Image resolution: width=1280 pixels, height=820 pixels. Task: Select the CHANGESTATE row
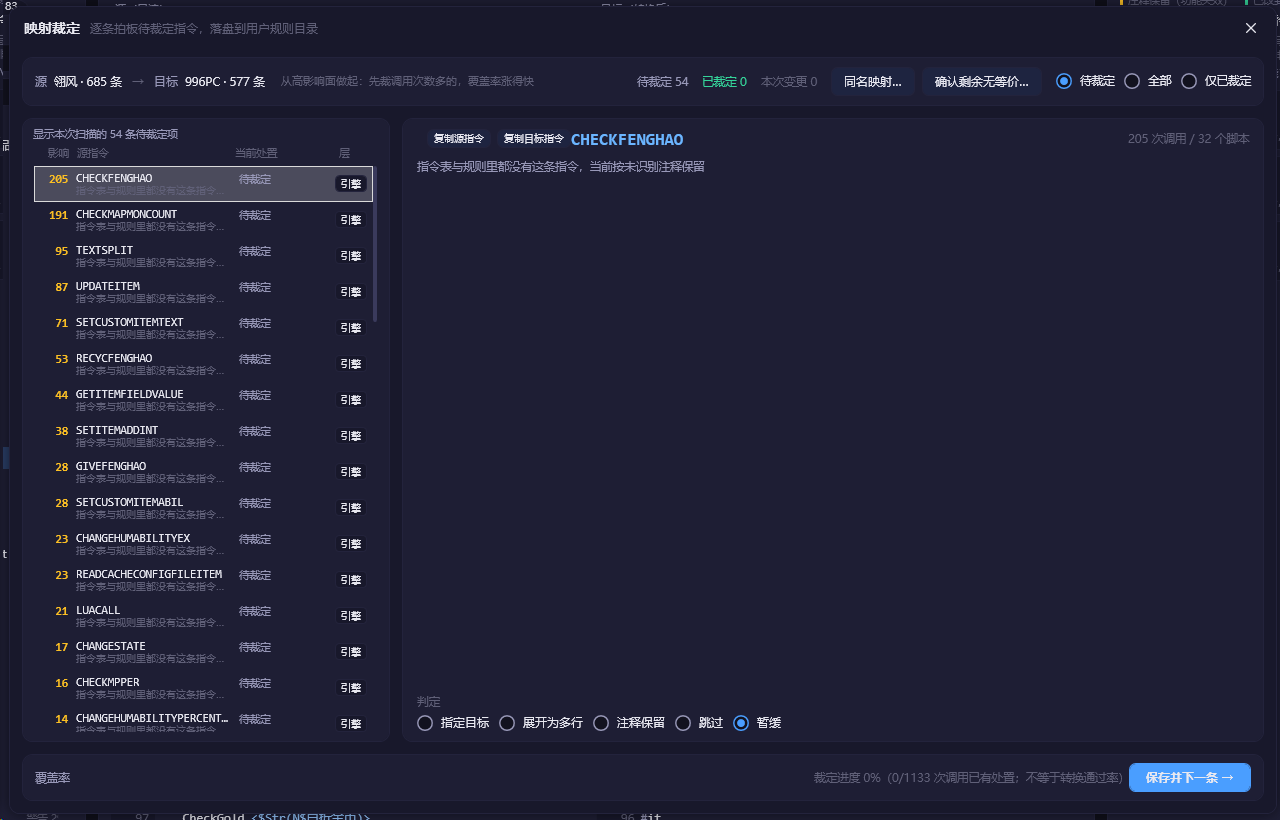[x=203, y=652]
